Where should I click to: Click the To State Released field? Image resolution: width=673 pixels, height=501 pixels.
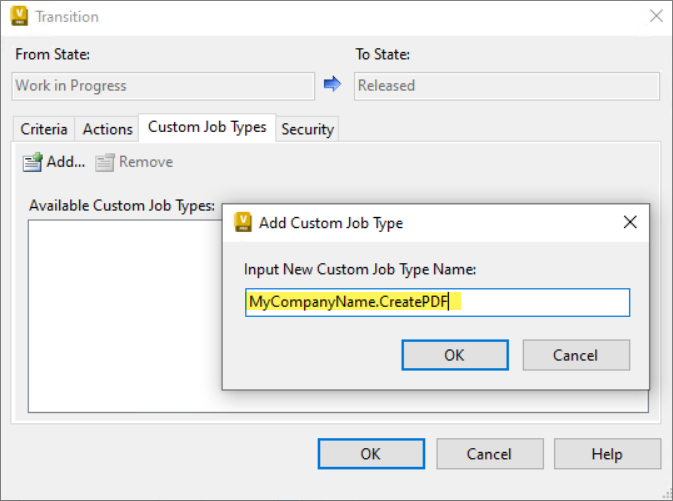coord(506,86)
